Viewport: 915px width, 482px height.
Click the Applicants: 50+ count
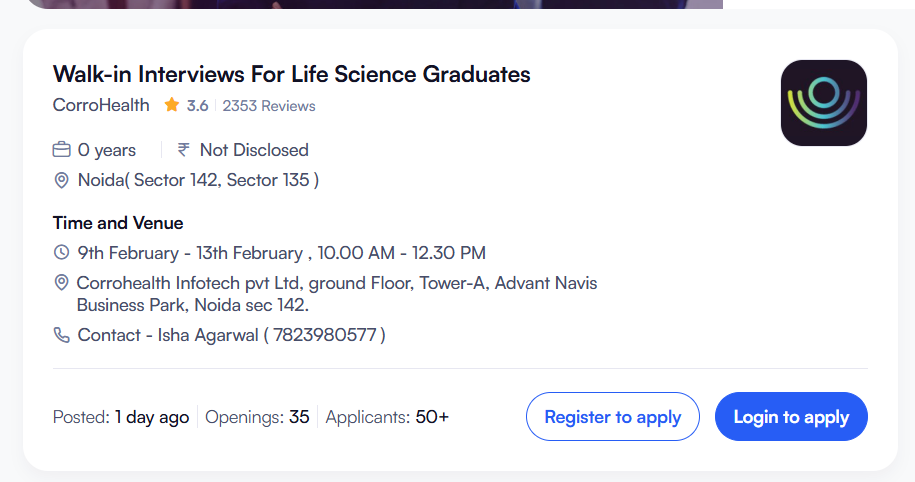[387, 417]
